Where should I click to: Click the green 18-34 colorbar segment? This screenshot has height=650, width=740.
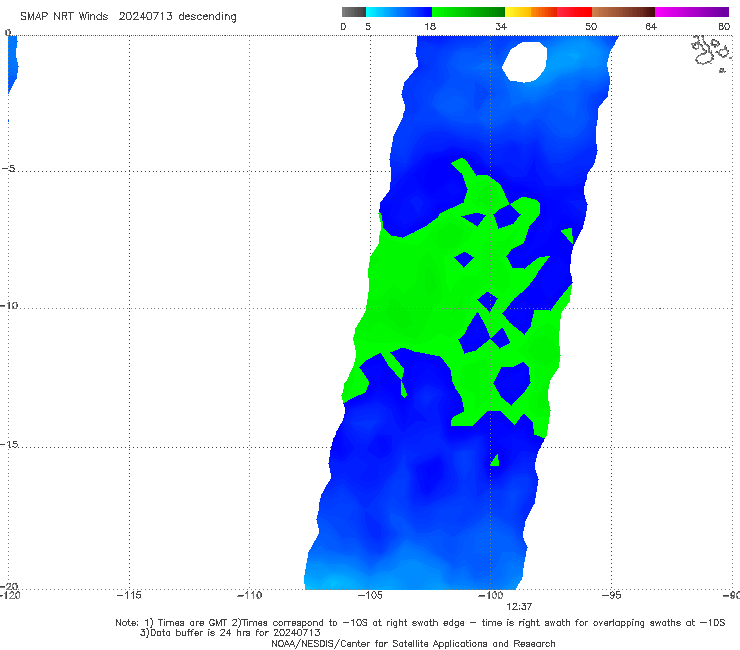[468, 12]
